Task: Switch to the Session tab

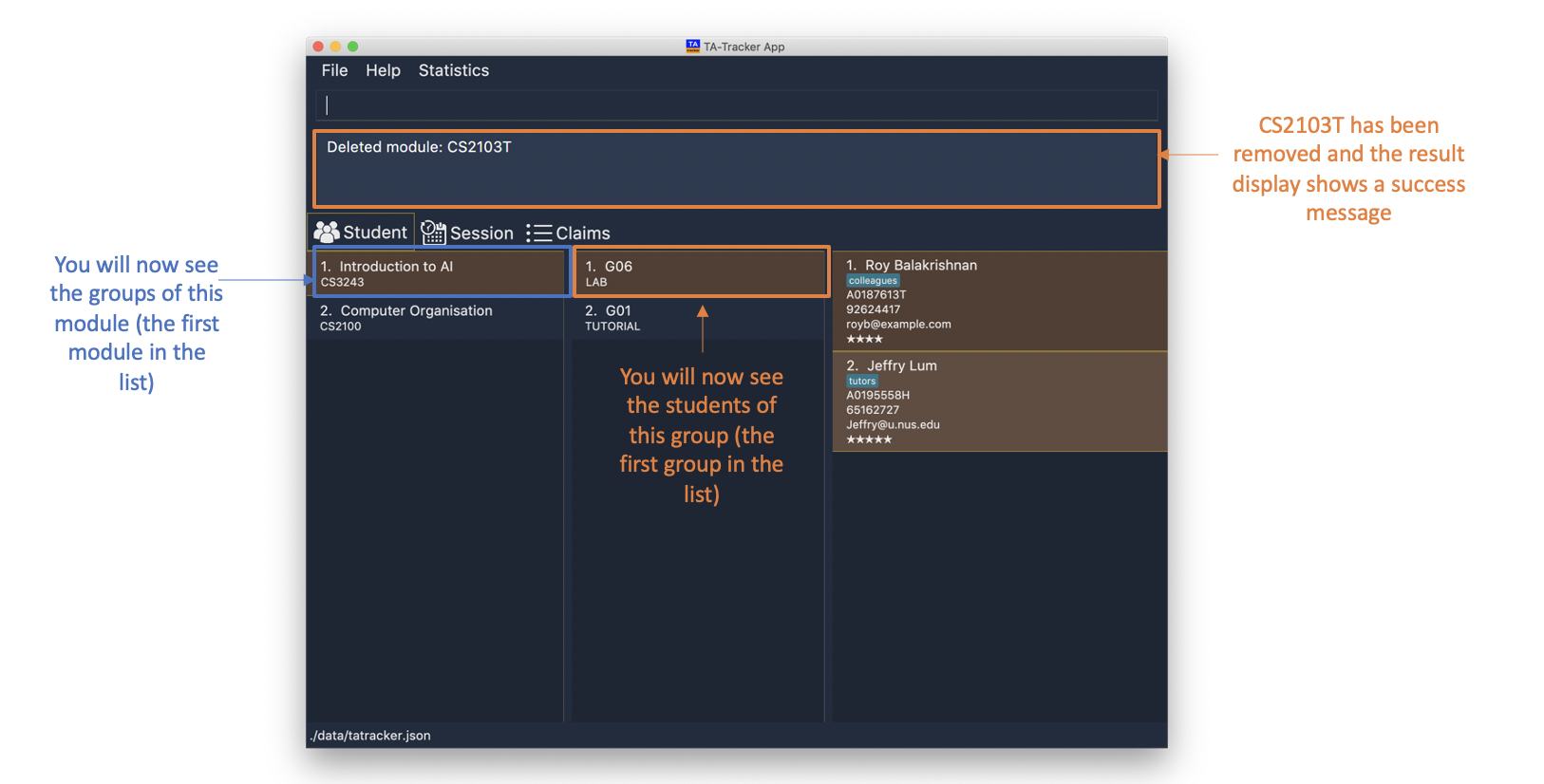Action: [x=467, y=233]
